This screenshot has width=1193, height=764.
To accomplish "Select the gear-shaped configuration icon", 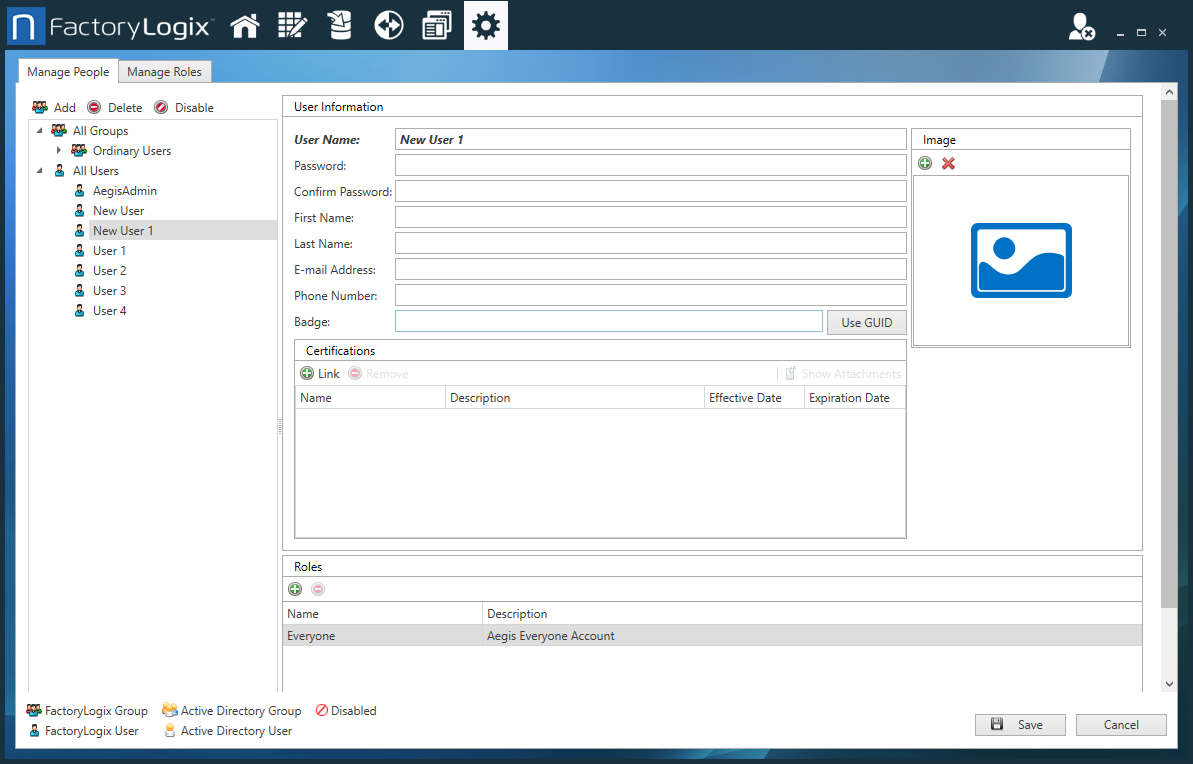I will 485,25.
